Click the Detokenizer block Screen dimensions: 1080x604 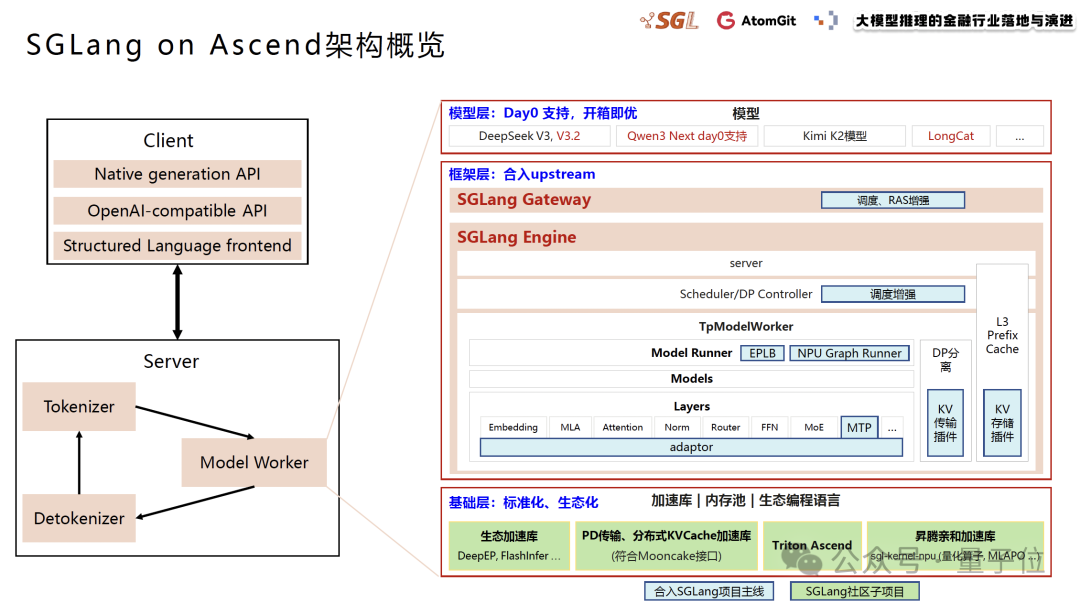tap(79, 518)
